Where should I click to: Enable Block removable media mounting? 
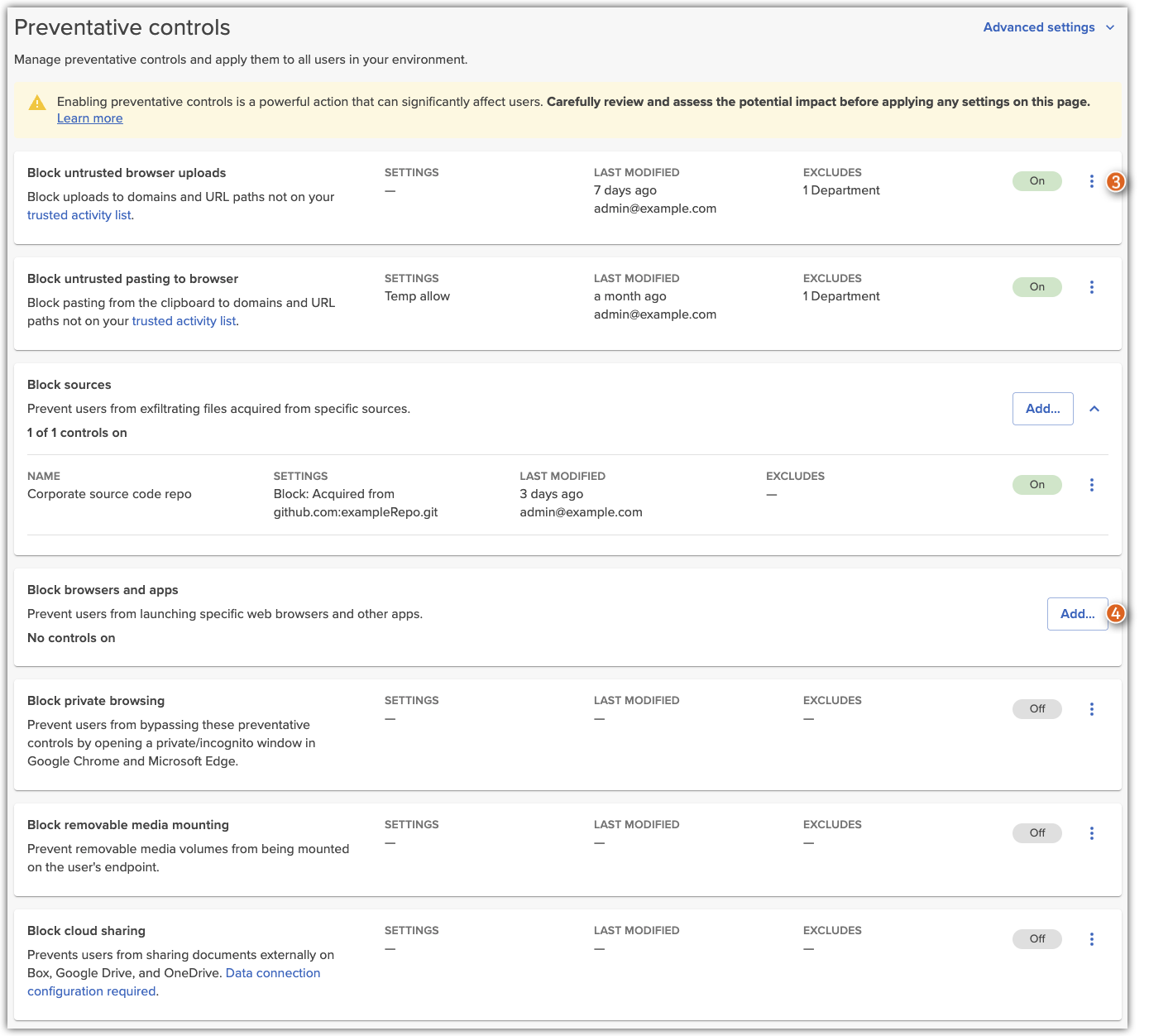pyautogui.click(x=1036, y=833)
